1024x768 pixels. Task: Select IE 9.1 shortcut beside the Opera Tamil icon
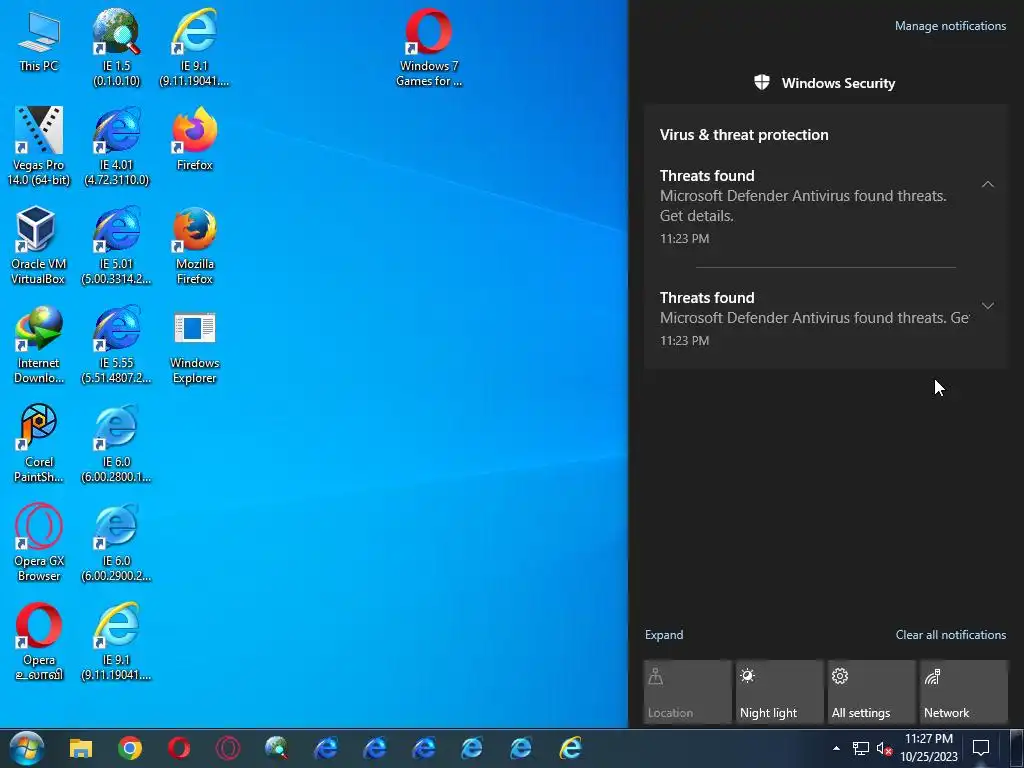[116, 643]
